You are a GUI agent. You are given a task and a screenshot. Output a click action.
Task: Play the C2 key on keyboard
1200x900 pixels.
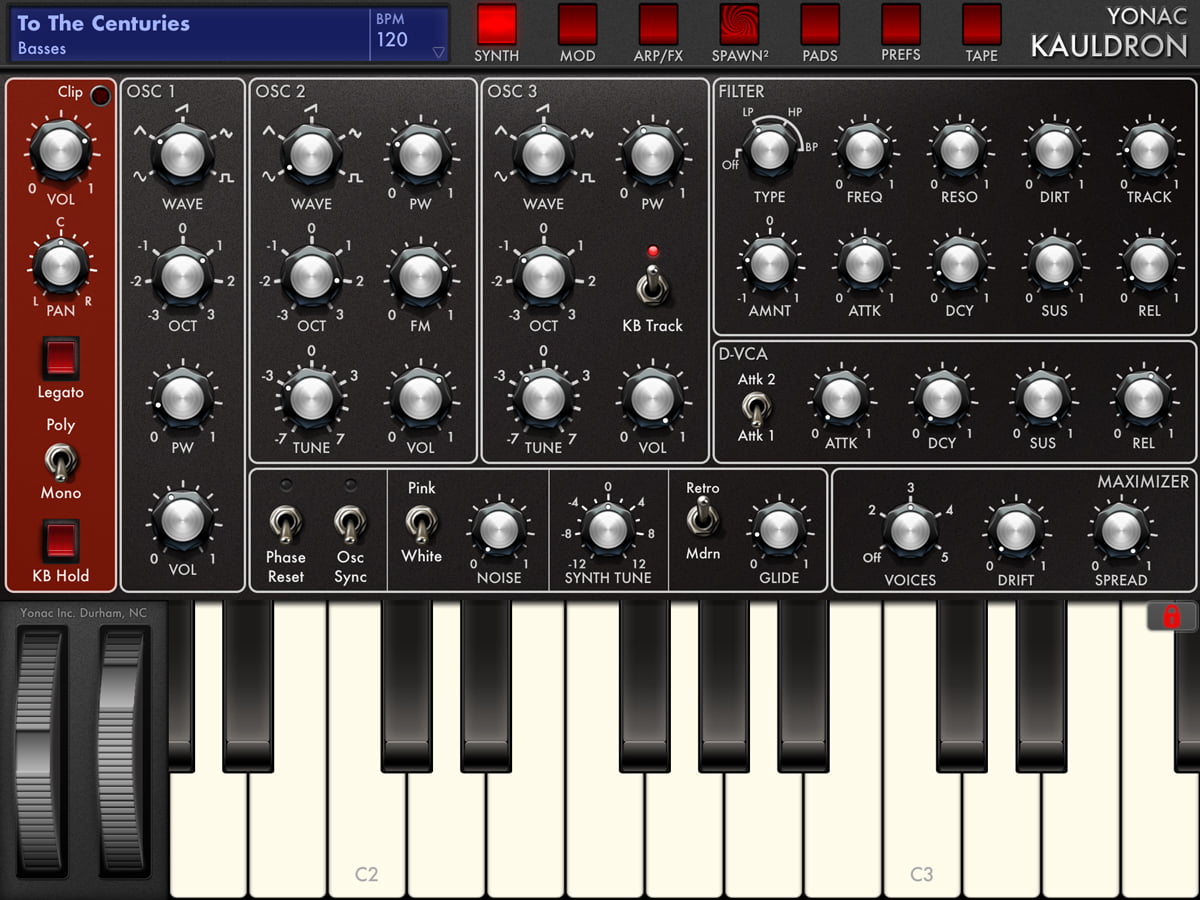367,830
